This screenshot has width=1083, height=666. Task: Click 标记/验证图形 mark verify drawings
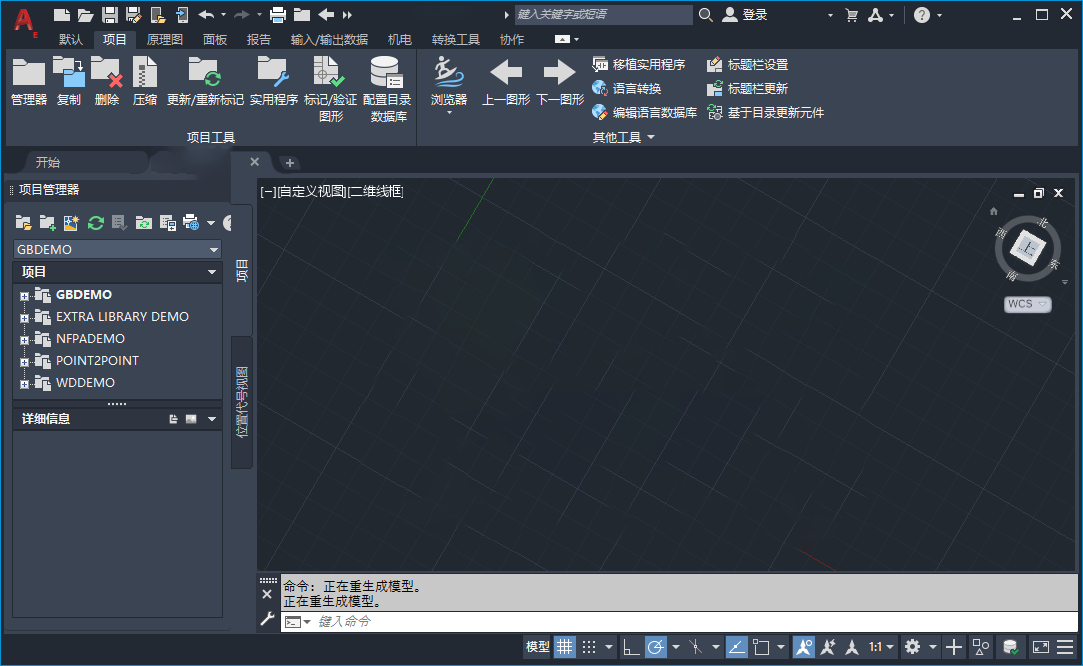click(x=330, y=90)
